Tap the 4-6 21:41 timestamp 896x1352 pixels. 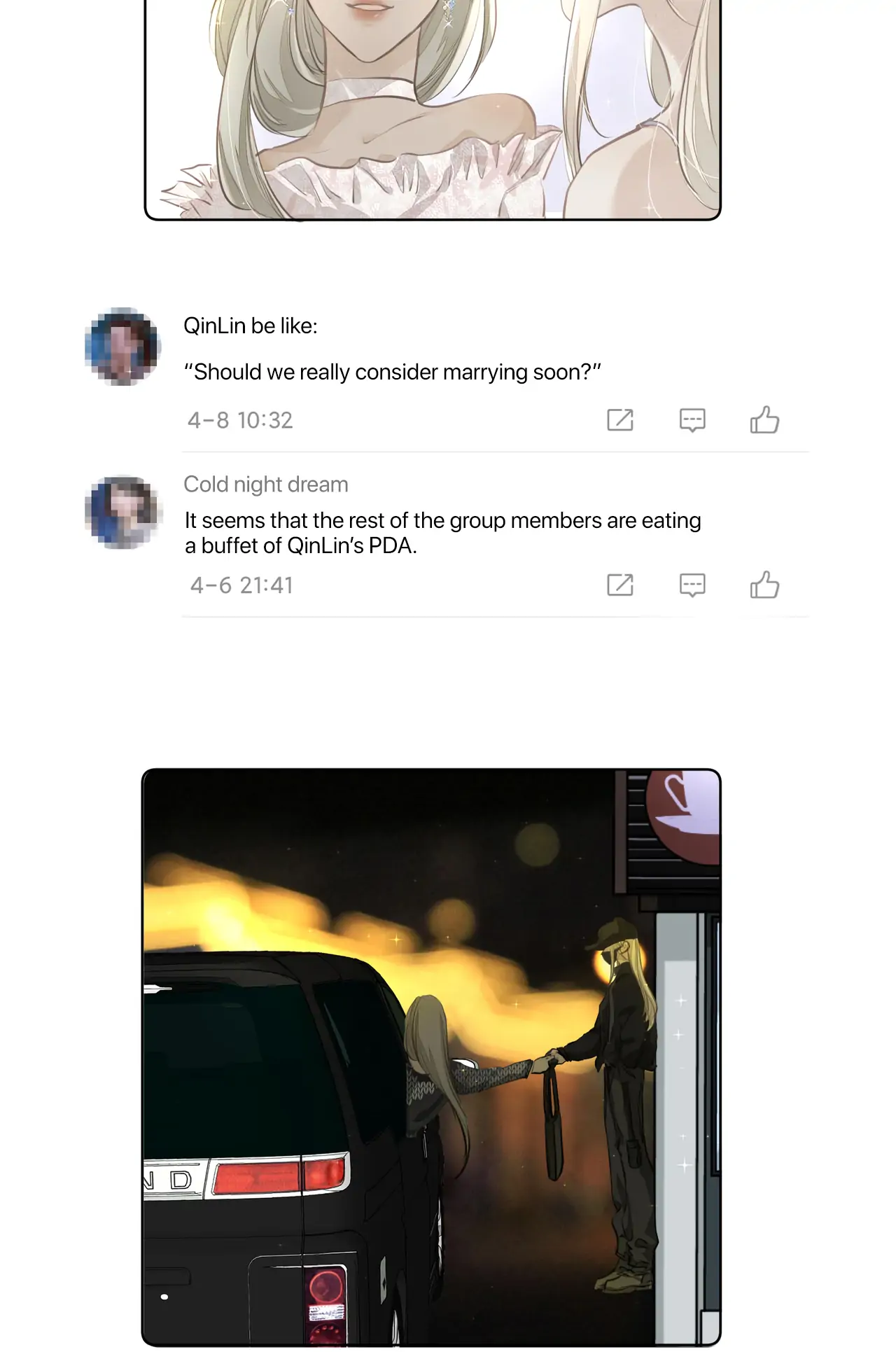point(241,585)
